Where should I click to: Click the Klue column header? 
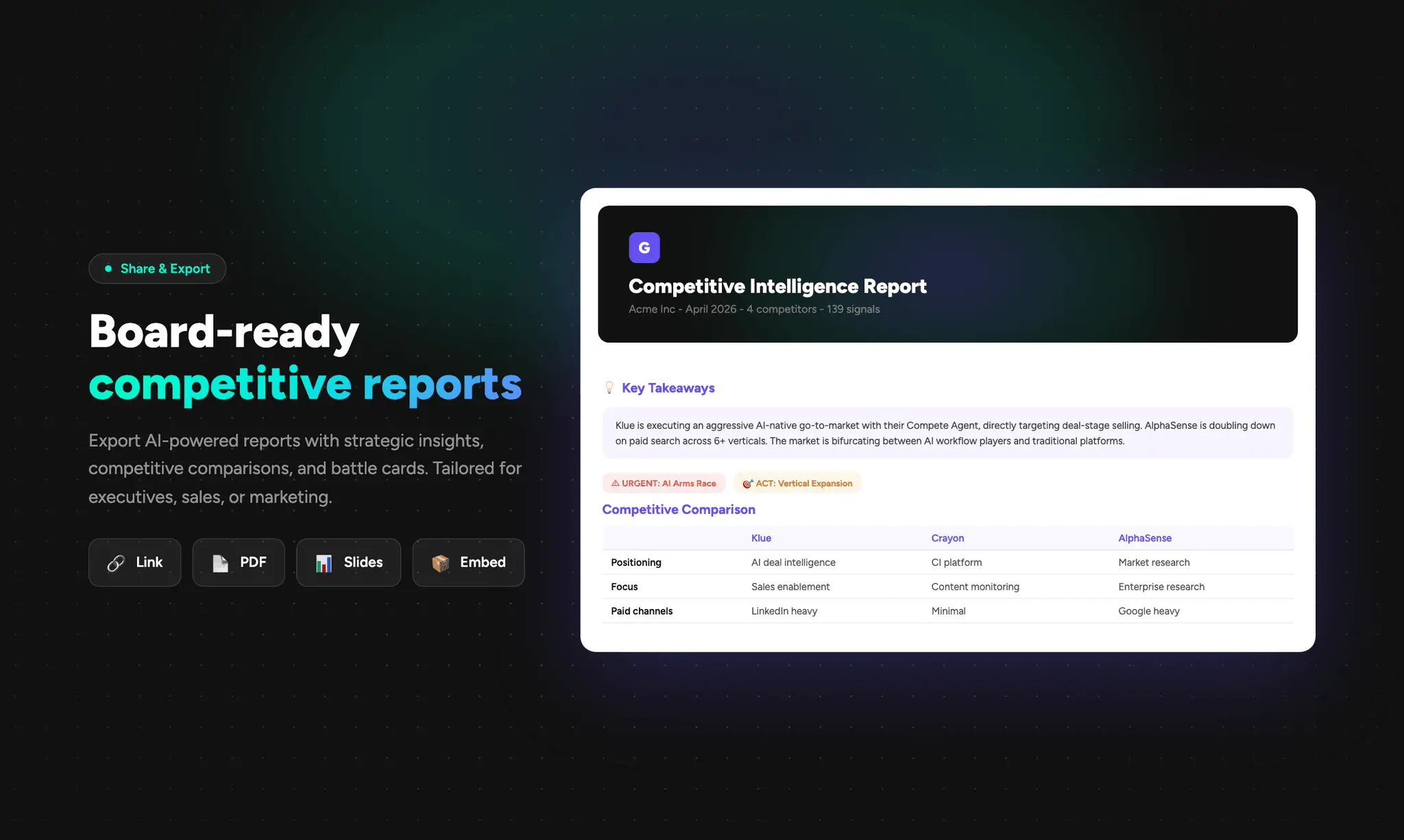[761, 538]
